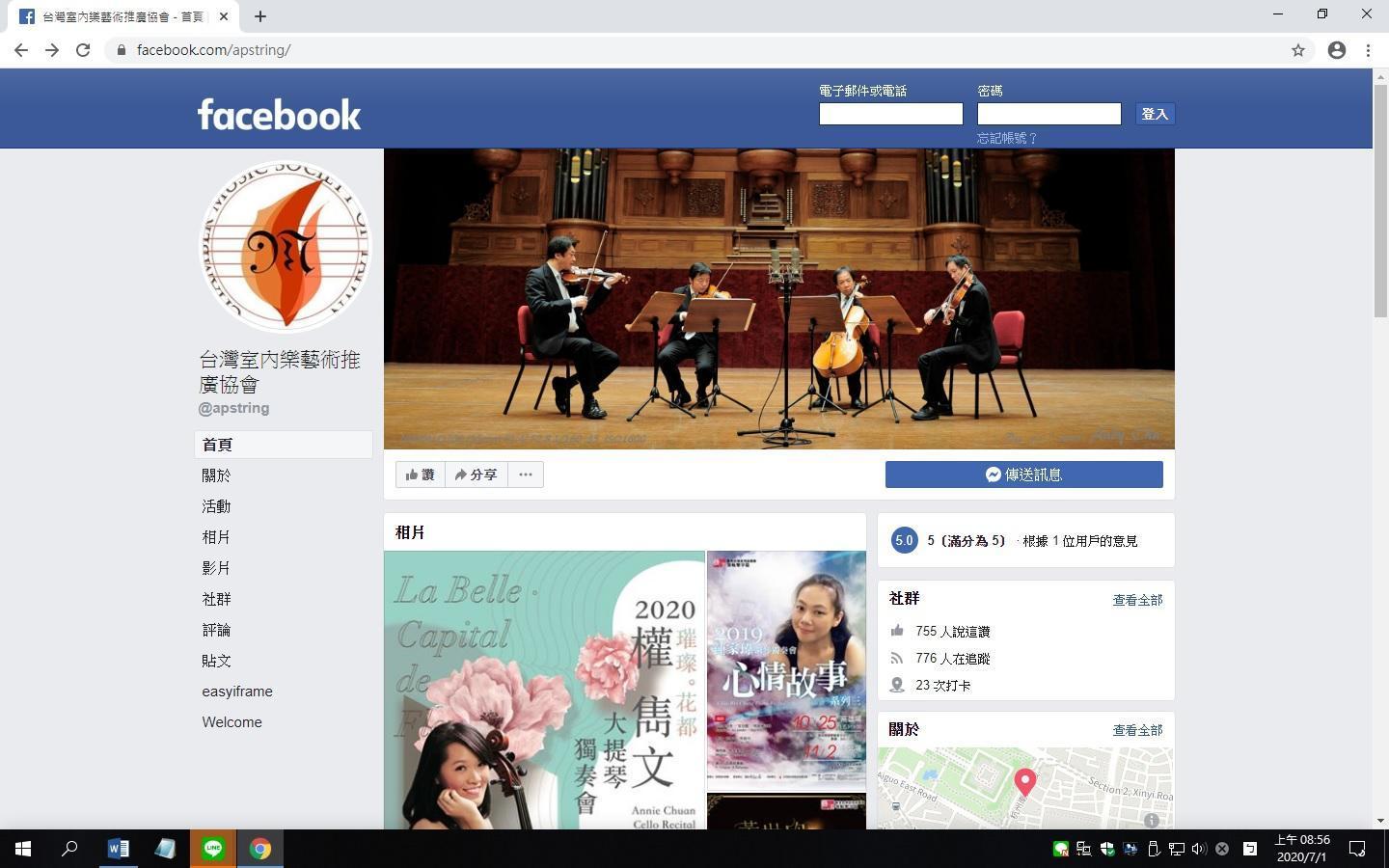1389x868 pixels.
Task: Click the 忘記帳號？ link
Action: [x=1007, y=138]
